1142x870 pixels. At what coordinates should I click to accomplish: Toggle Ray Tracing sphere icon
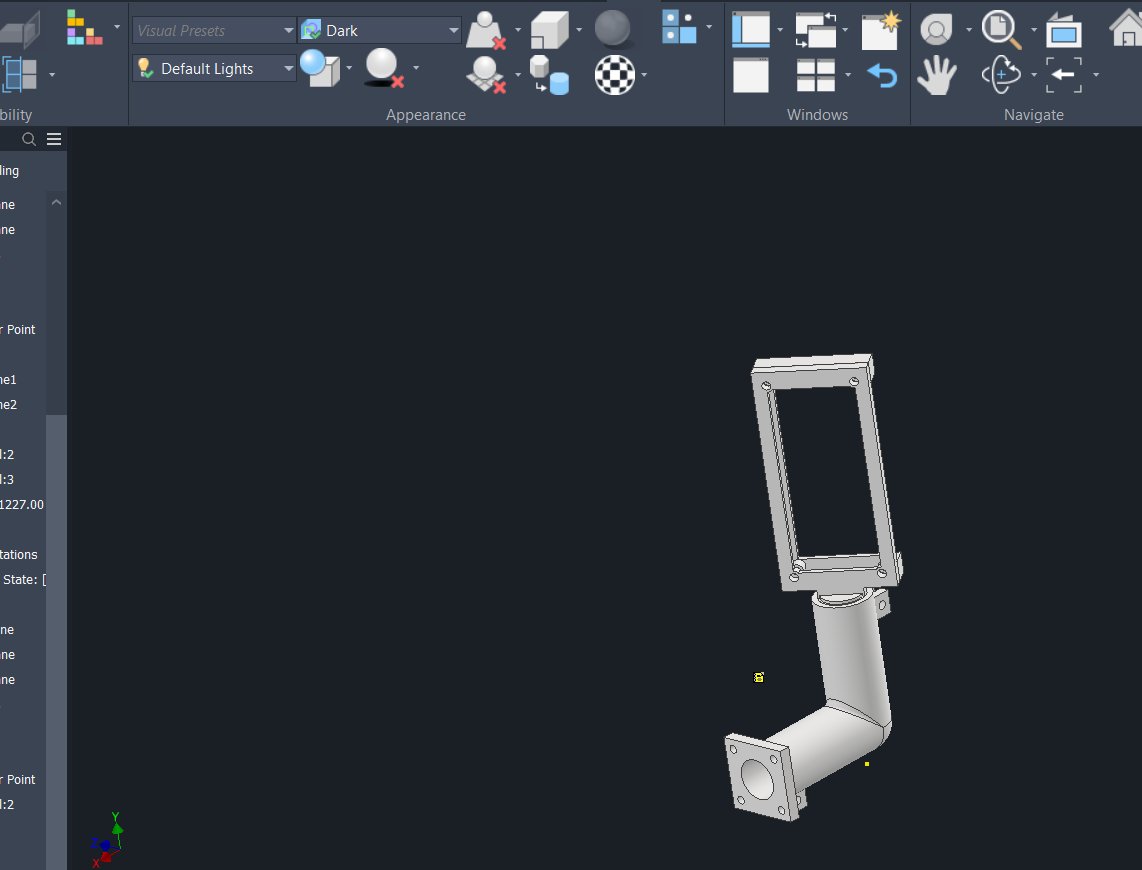(x=613, y=30)
